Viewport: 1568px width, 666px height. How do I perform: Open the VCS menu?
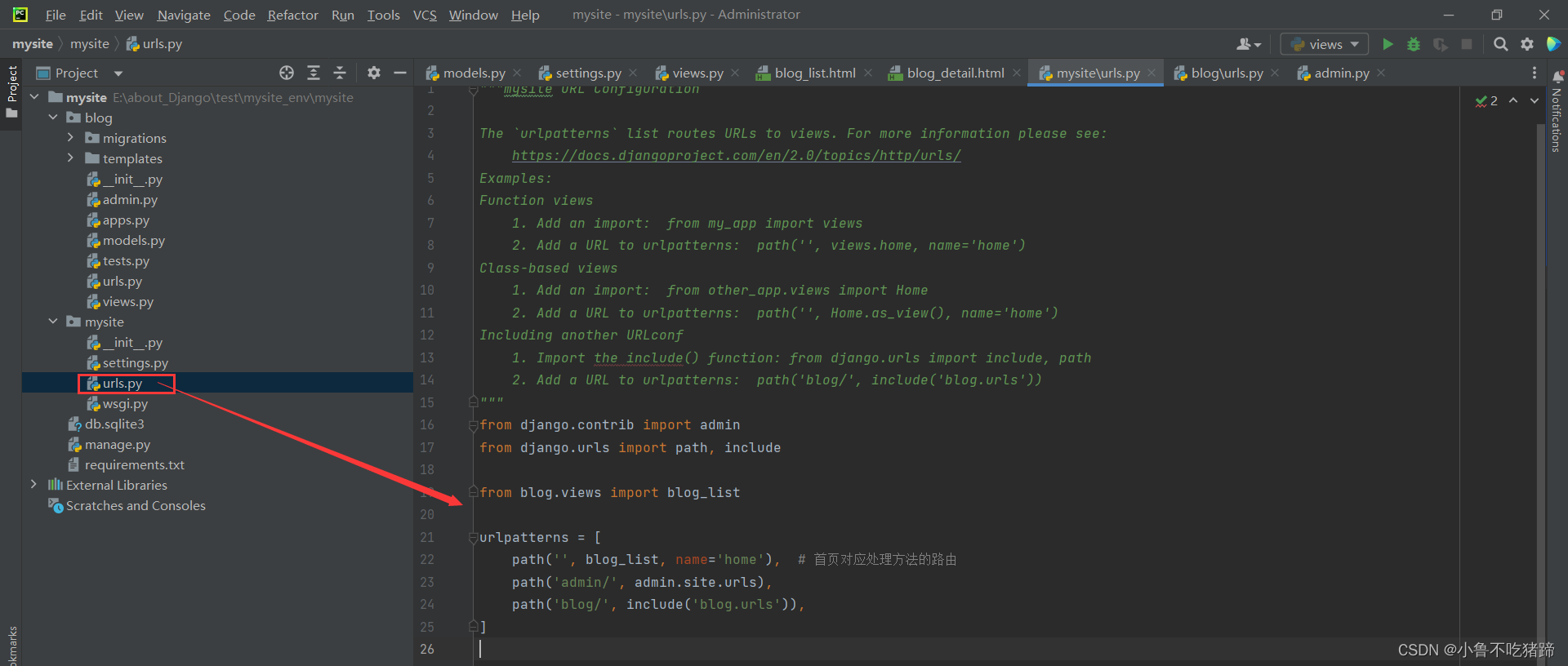(425, 15)
